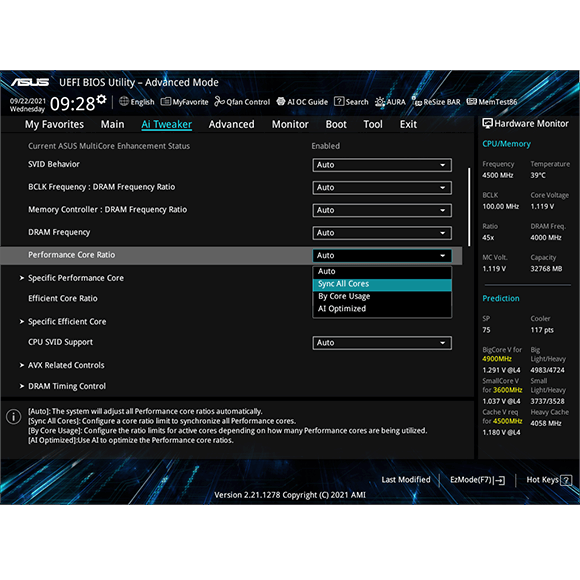Click the 4500 MHz frequency value
The width and height of the screenshot is (580, 580).
(498, 175)
